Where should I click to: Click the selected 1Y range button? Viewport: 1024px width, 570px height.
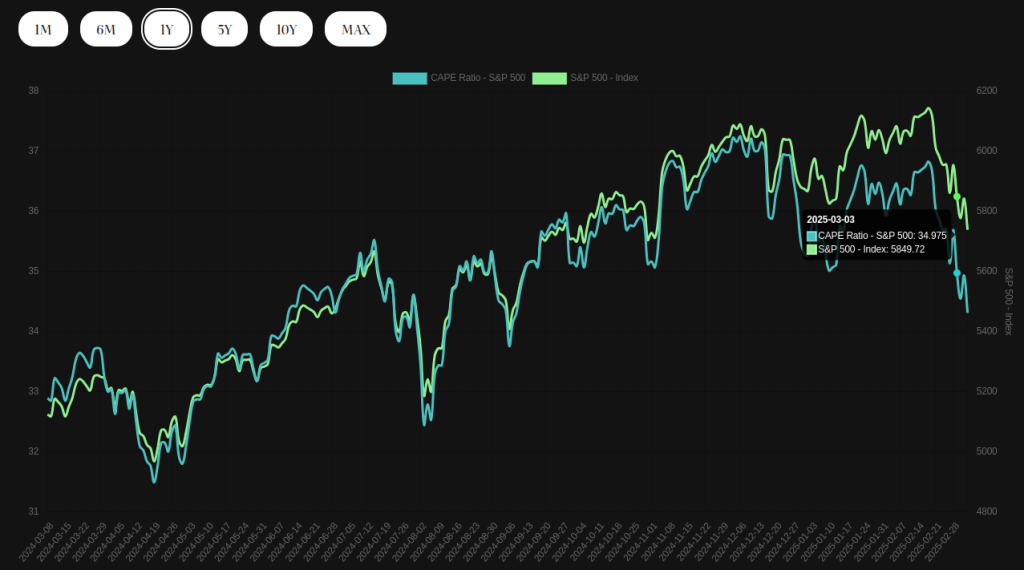click(167, 30)
